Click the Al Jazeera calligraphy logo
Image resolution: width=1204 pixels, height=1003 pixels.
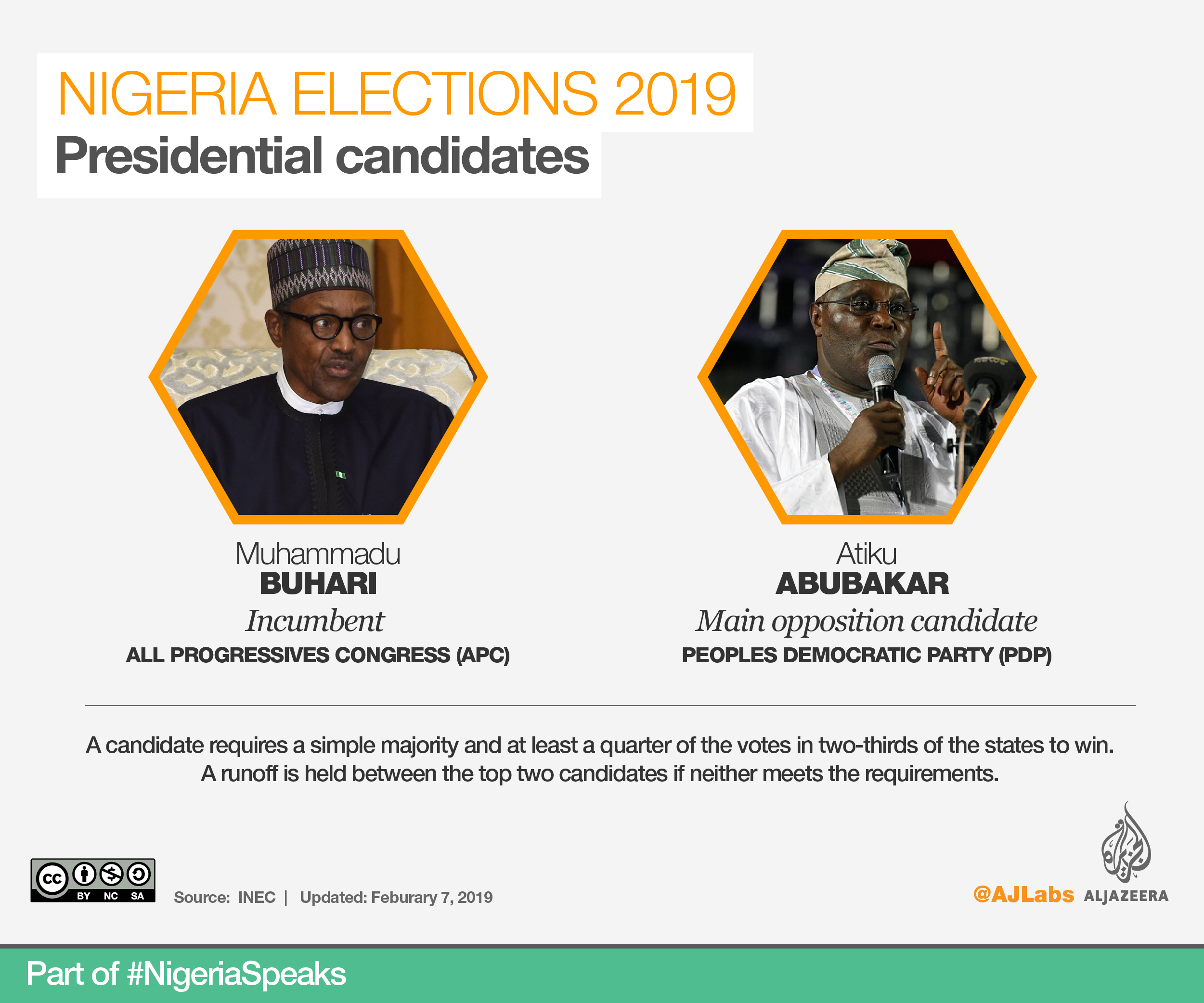tap(1126, 844)
